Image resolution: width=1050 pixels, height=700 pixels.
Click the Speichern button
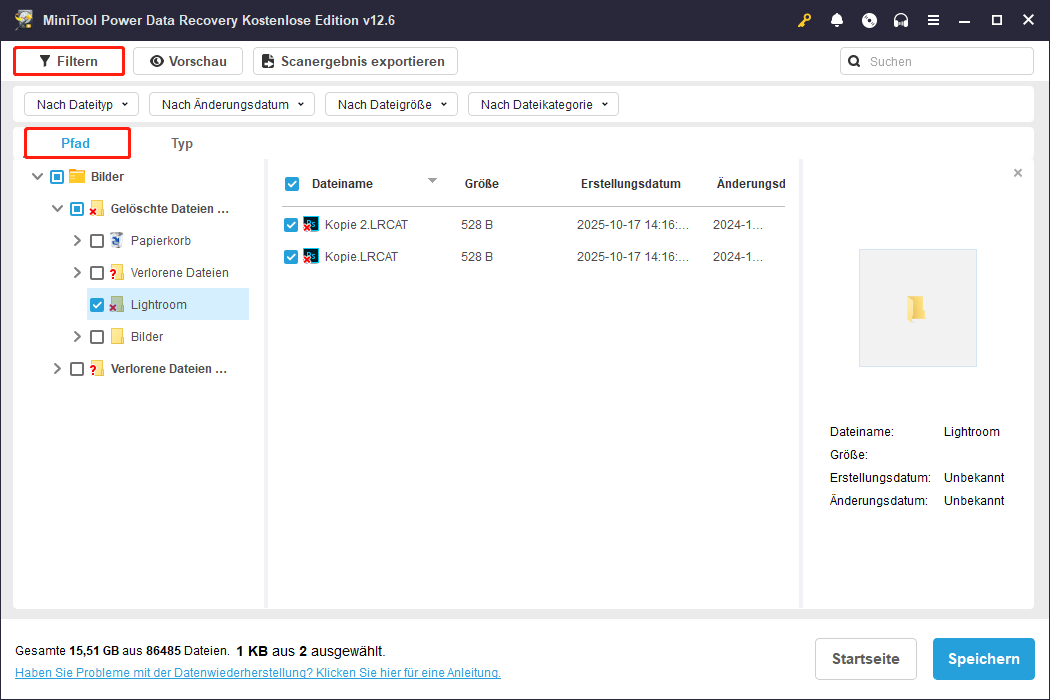(x=983, y=659)
